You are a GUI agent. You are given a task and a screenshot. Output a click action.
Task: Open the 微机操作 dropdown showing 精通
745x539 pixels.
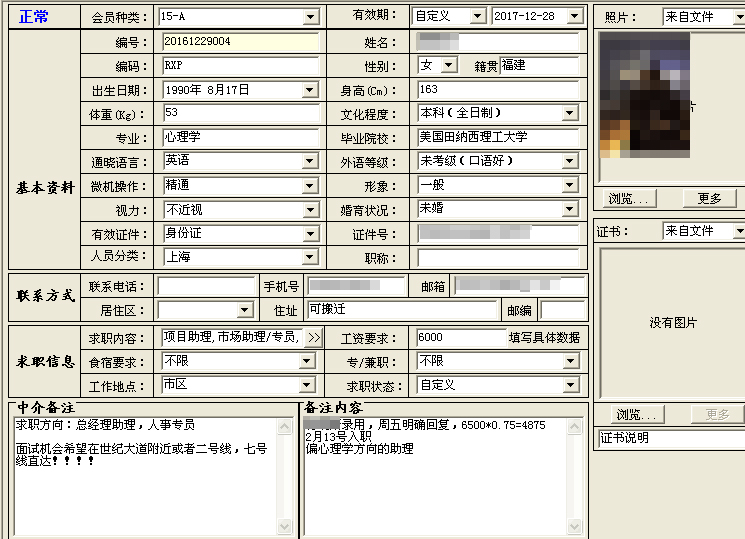tap(309, 186)
